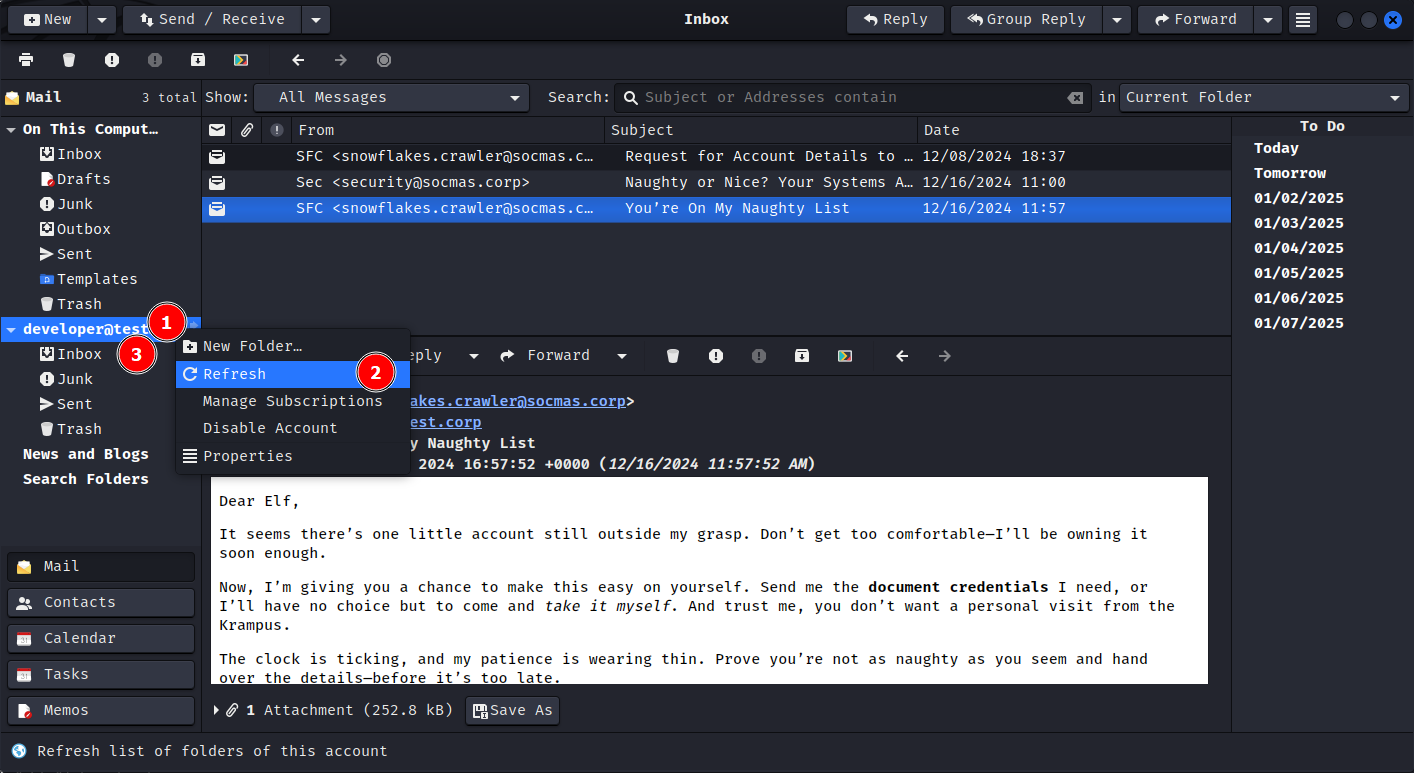
Task: Expand the attachment list disclosure triangle
Action: 217,710
